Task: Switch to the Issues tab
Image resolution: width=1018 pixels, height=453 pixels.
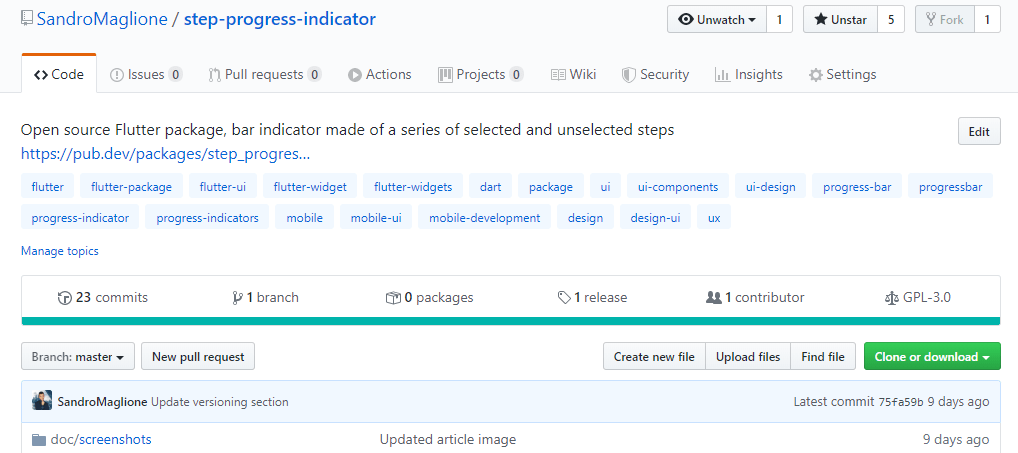Action: [146, 75]
